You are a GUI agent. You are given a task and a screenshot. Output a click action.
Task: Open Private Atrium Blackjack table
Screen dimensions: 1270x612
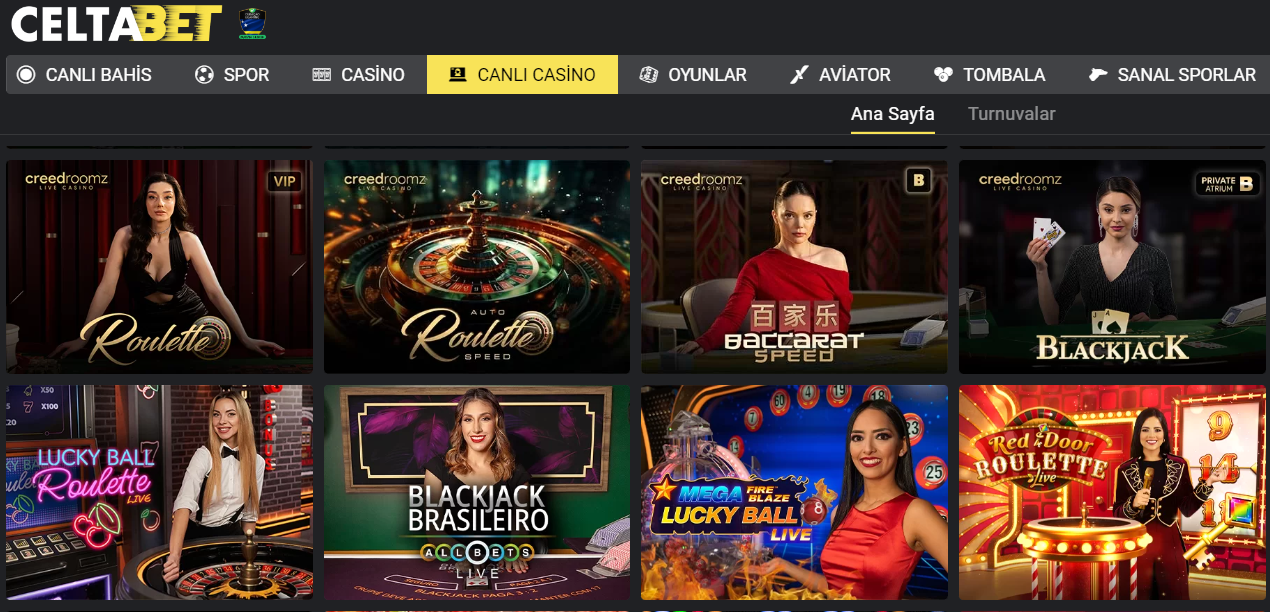coord(1112,267)
